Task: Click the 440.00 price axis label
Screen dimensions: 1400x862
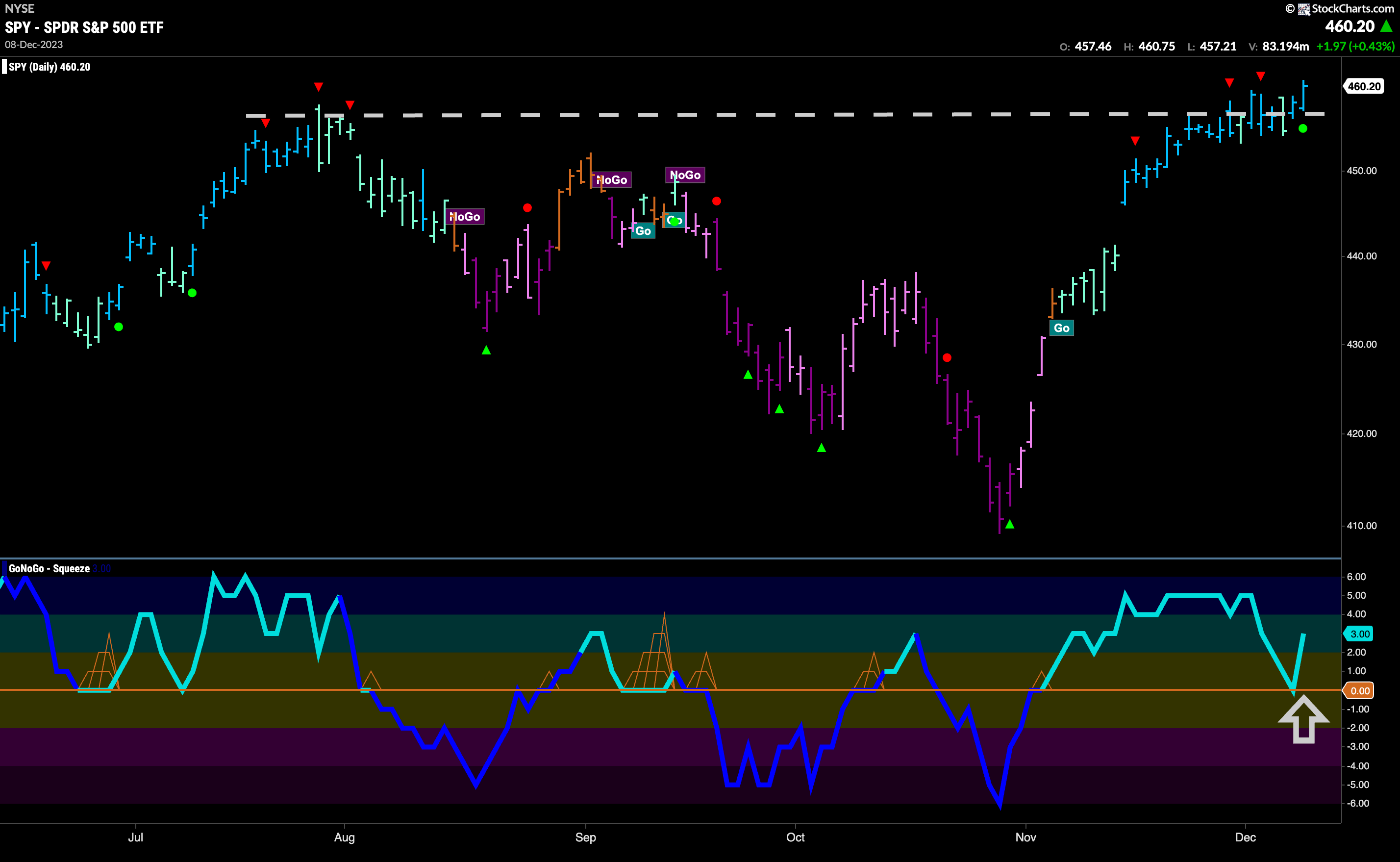Action: pos(1361,256)
